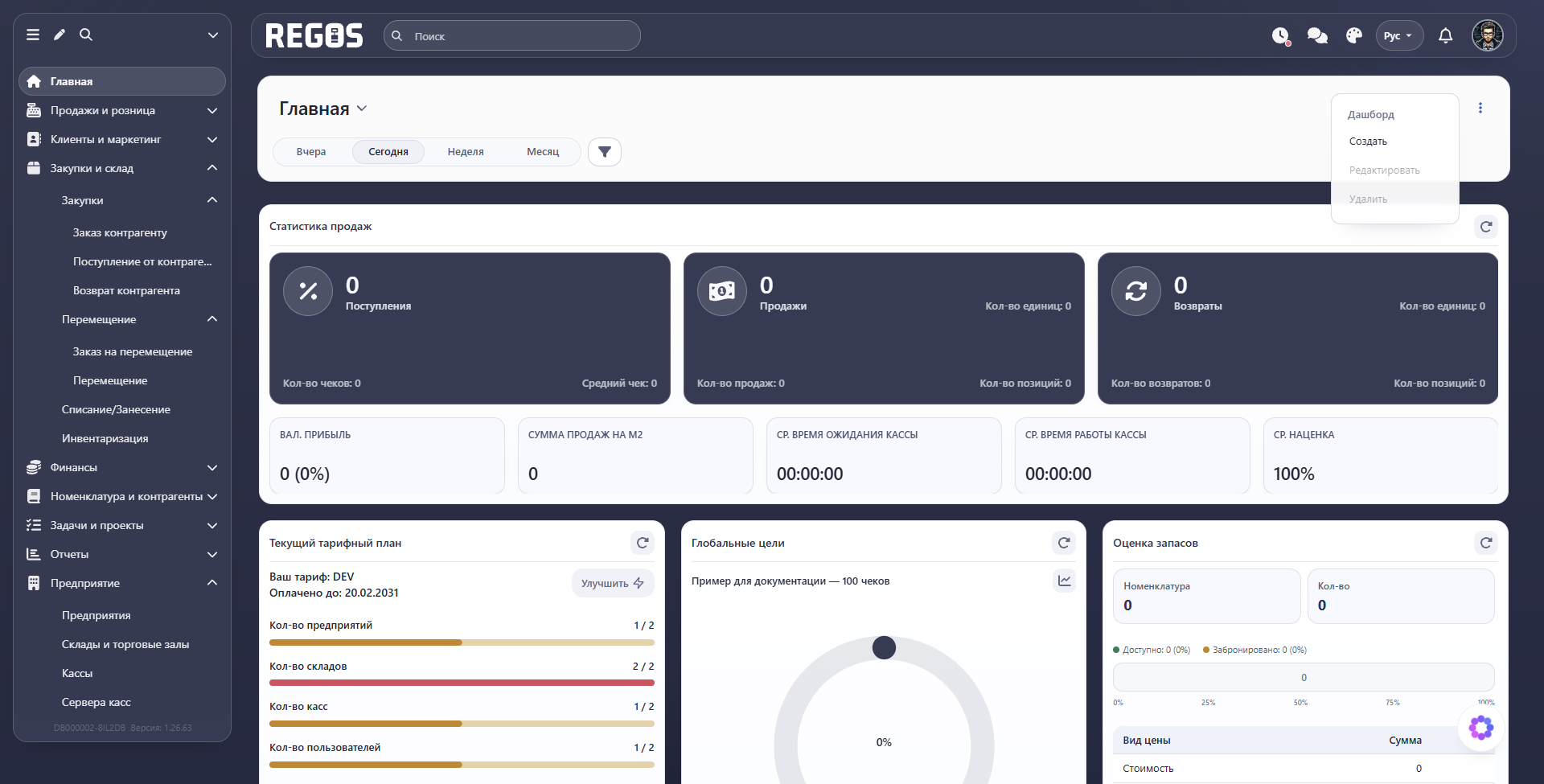Expand the Финансы section
Viewport: 1544px width, 784px height.
click(122, 467)
